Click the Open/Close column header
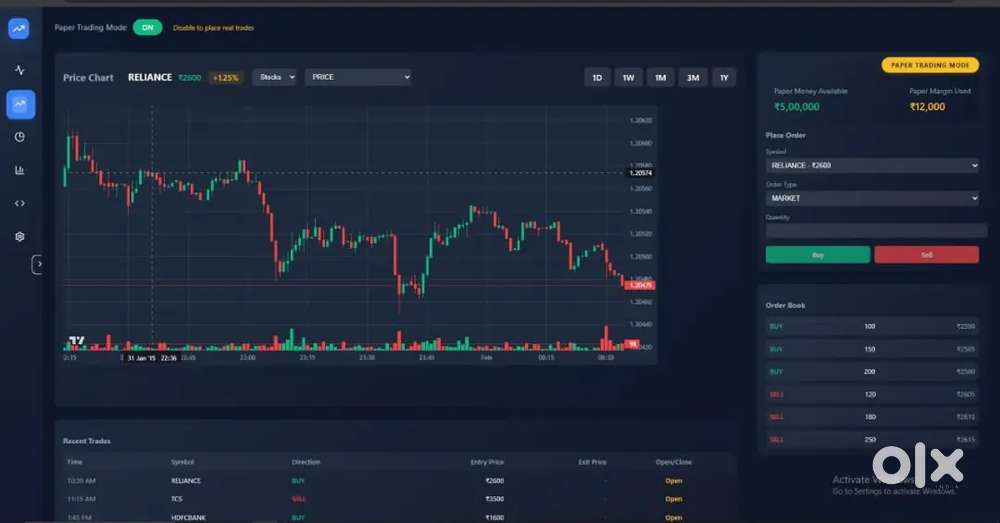1000x523 pixels. (x=673, y=462)
